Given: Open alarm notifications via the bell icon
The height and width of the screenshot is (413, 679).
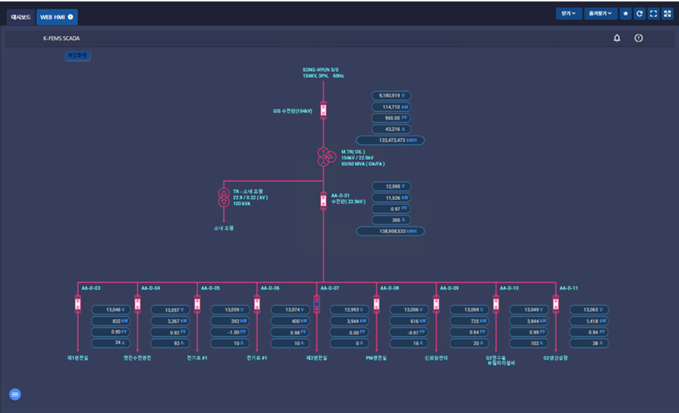Looking at the screenshot, I should pos(617,38).
